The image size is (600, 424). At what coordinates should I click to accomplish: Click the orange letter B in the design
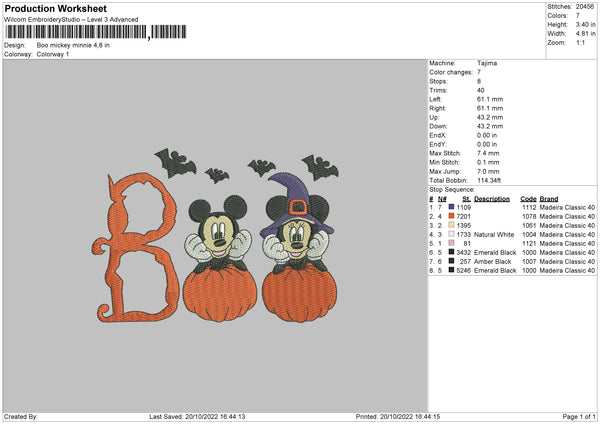[x=135, y=248]
